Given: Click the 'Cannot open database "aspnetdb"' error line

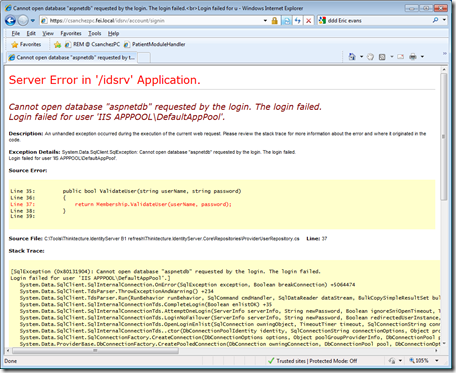Looking at the screenshot, I should pyautogui.click(x=165, y=107).
